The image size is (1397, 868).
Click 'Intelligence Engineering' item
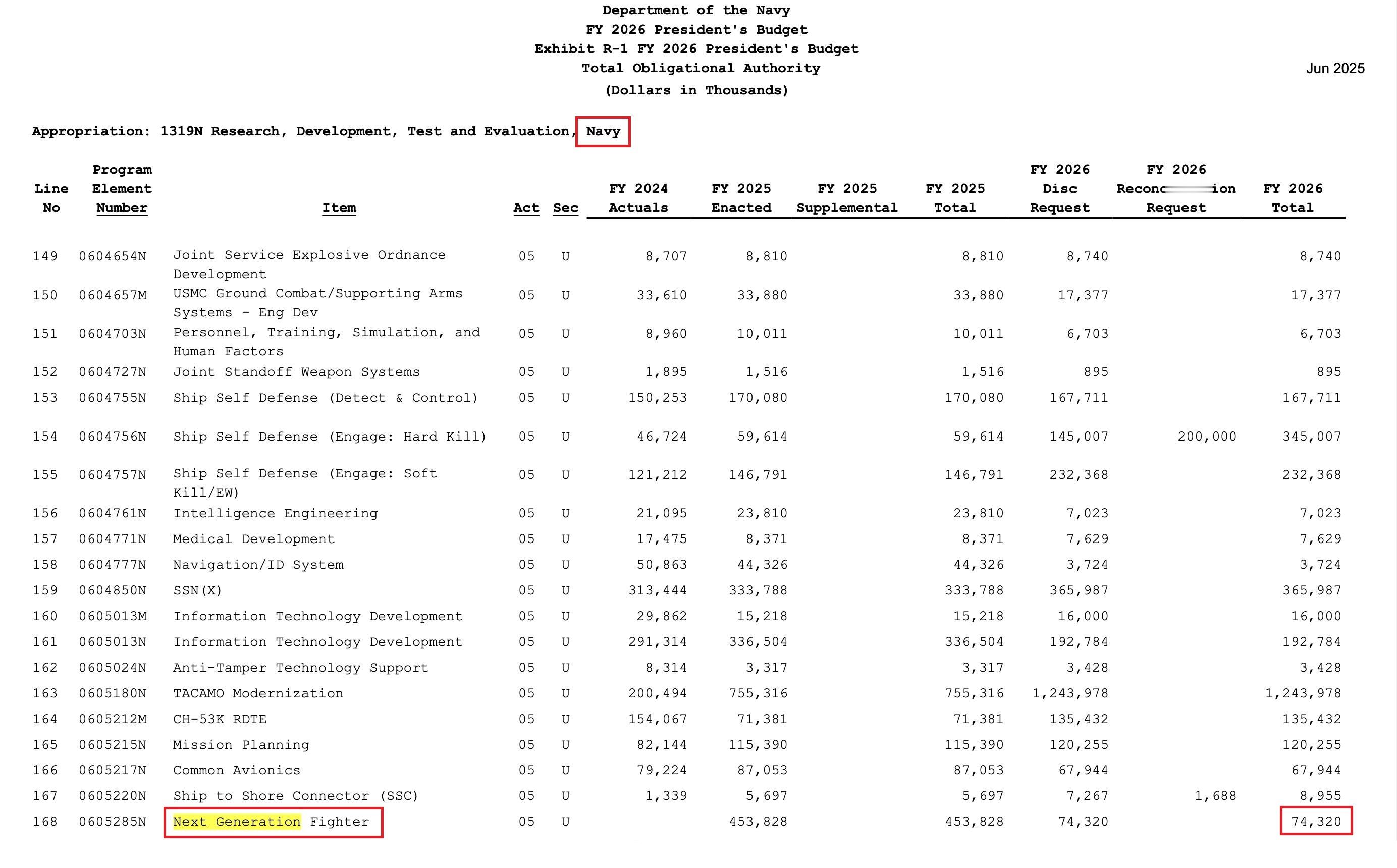(x=276, y=513)
